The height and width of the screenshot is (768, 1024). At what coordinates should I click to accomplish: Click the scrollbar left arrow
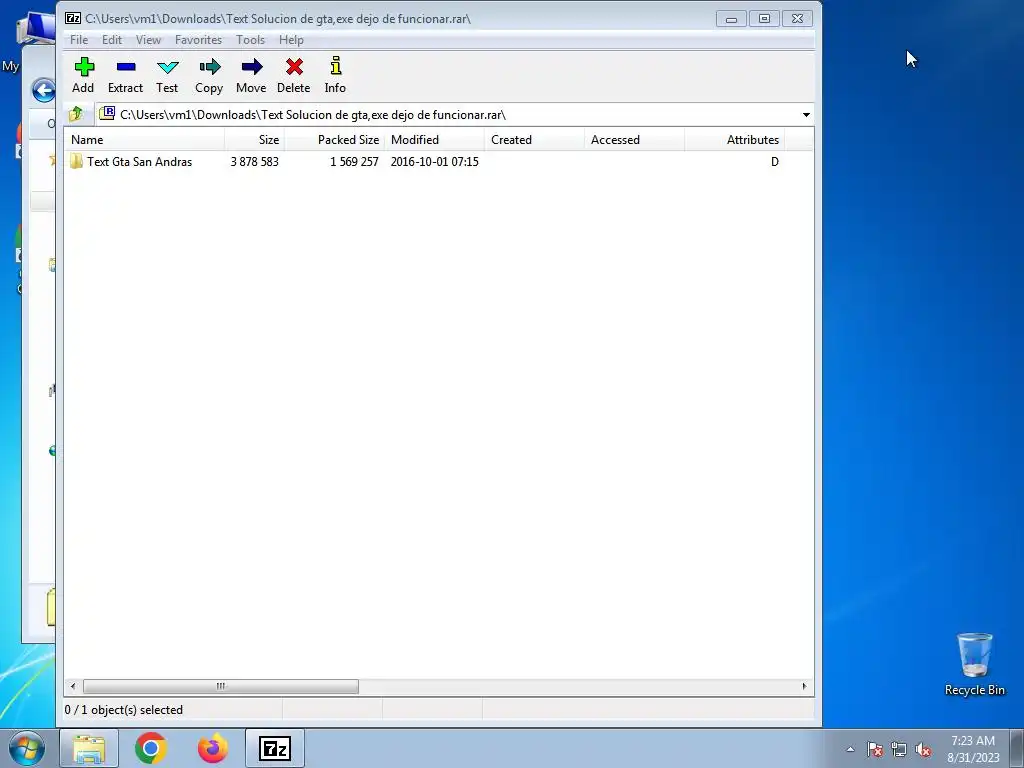click(72, 686)
